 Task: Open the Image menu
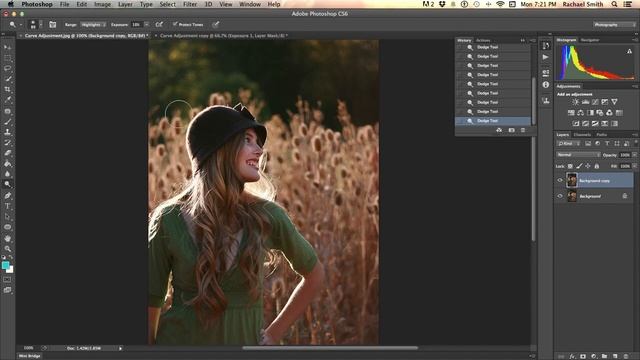(102, 4)
